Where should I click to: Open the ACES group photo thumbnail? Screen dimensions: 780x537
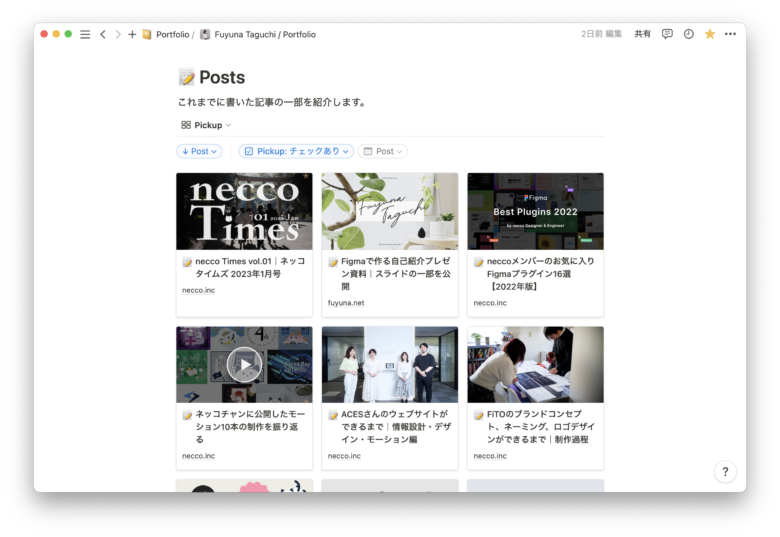coord(390,364)
